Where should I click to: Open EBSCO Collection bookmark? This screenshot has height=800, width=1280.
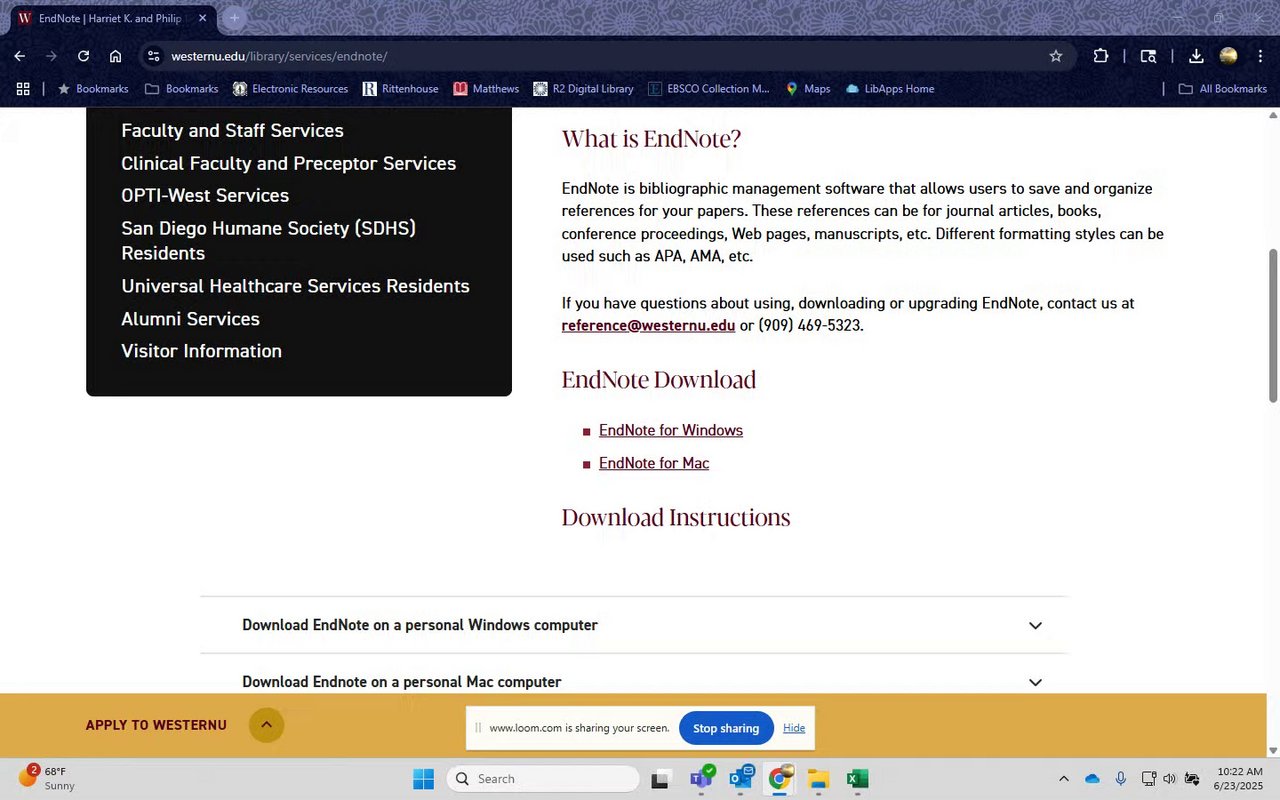(x=709, y=89)
